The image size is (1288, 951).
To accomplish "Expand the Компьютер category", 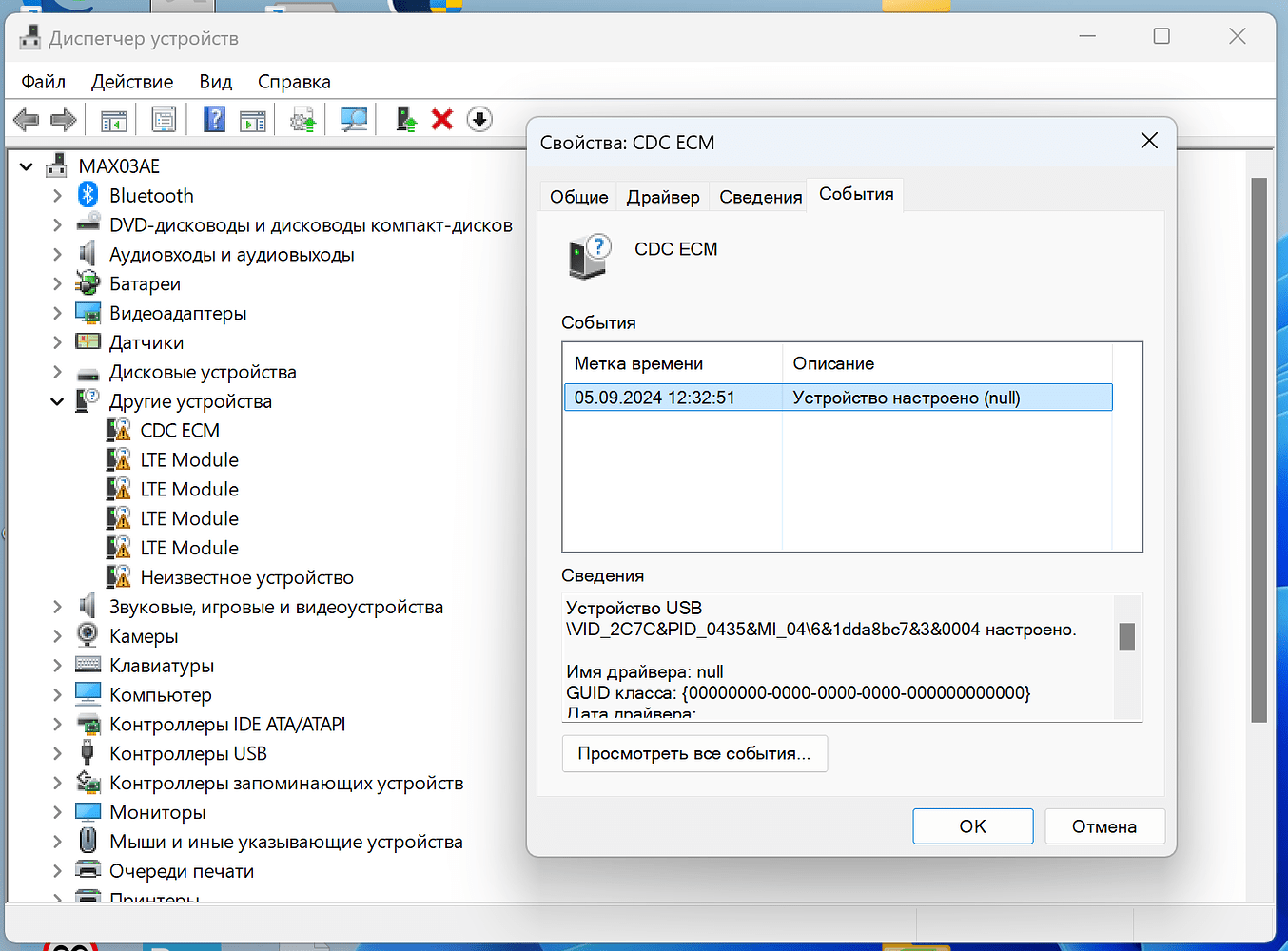I will coord(57,694).
